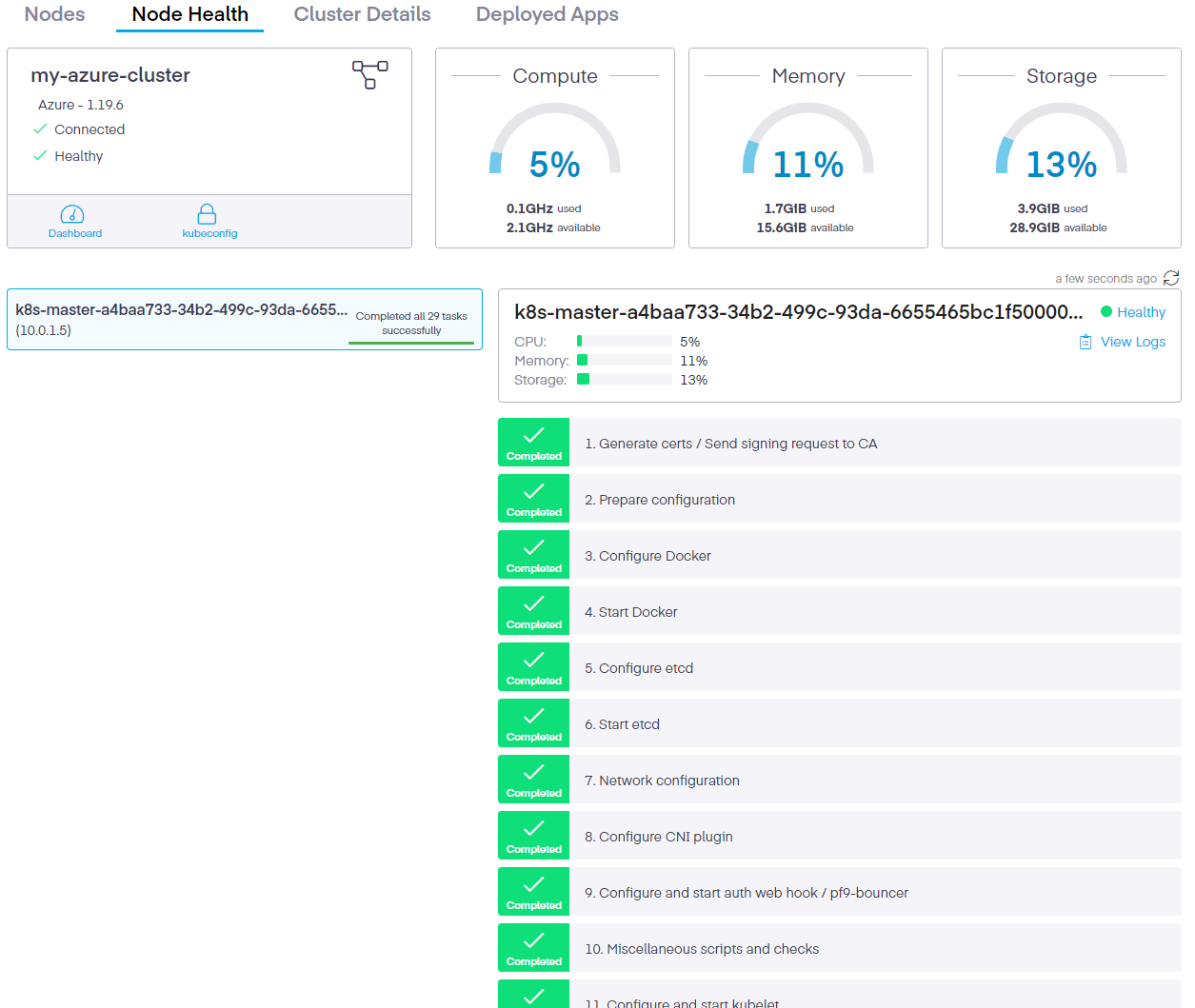Open the cluster Dashboard via the gauge icon
Image resolution: width=1195 pixels, height=1008 pixels.
(x=75, y=215)
